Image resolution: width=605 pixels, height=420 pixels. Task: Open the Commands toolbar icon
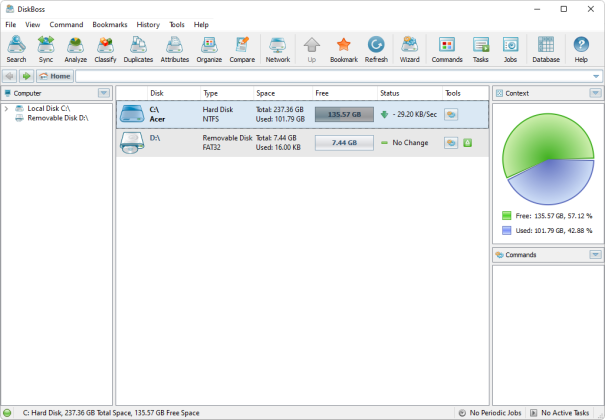(447, 49)
